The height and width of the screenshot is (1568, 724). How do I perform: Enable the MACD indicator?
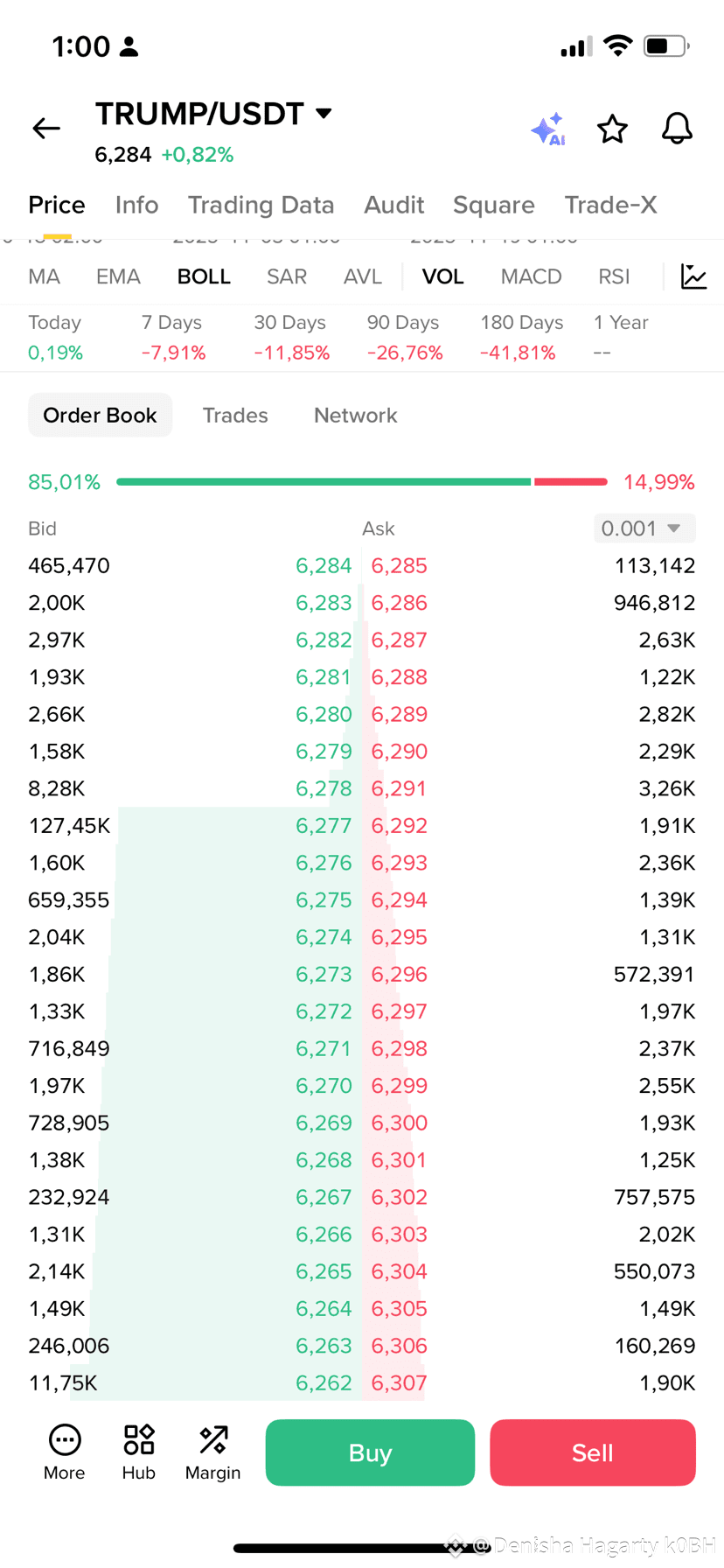coord(531,276)
